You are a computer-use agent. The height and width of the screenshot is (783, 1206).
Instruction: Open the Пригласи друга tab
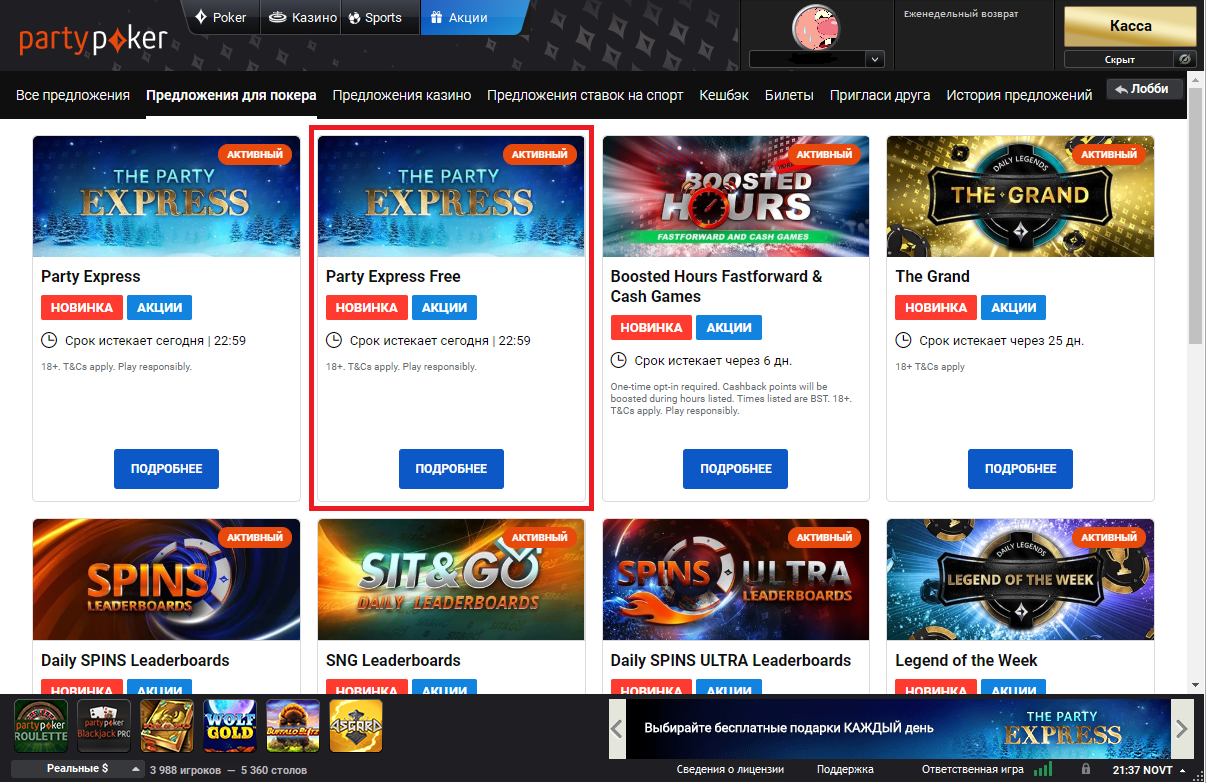[x=880, y=96]
